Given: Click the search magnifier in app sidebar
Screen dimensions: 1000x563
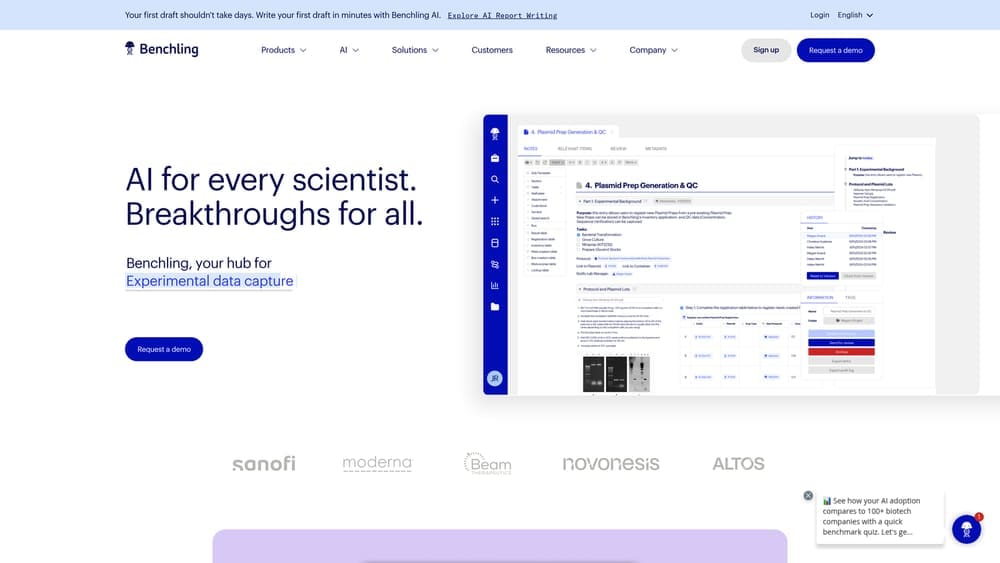Looking at the screenshot, I should (495, 179).
